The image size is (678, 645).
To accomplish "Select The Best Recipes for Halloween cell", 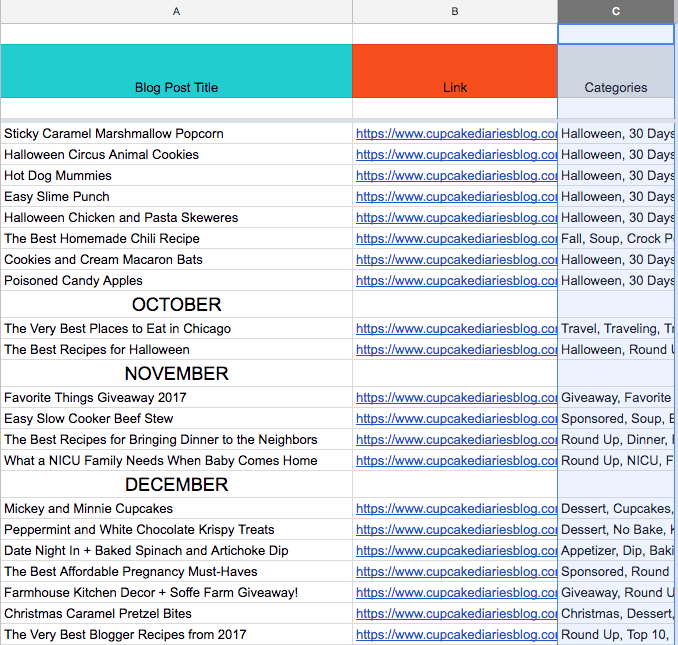I will [x=176, y=349].
